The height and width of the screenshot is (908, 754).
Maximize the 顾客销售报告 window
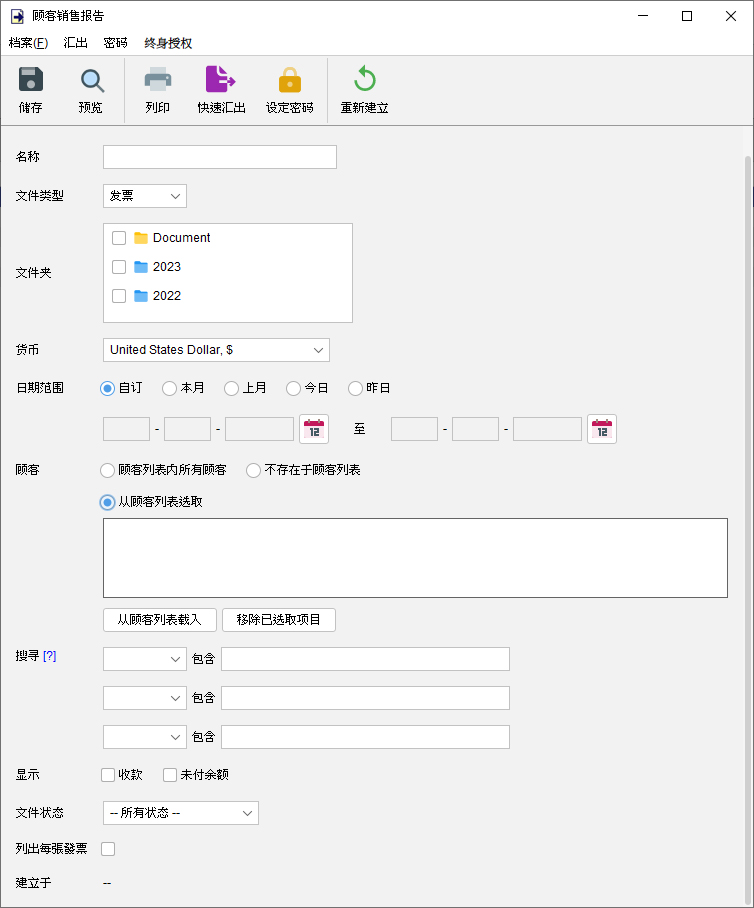point(687,16)
